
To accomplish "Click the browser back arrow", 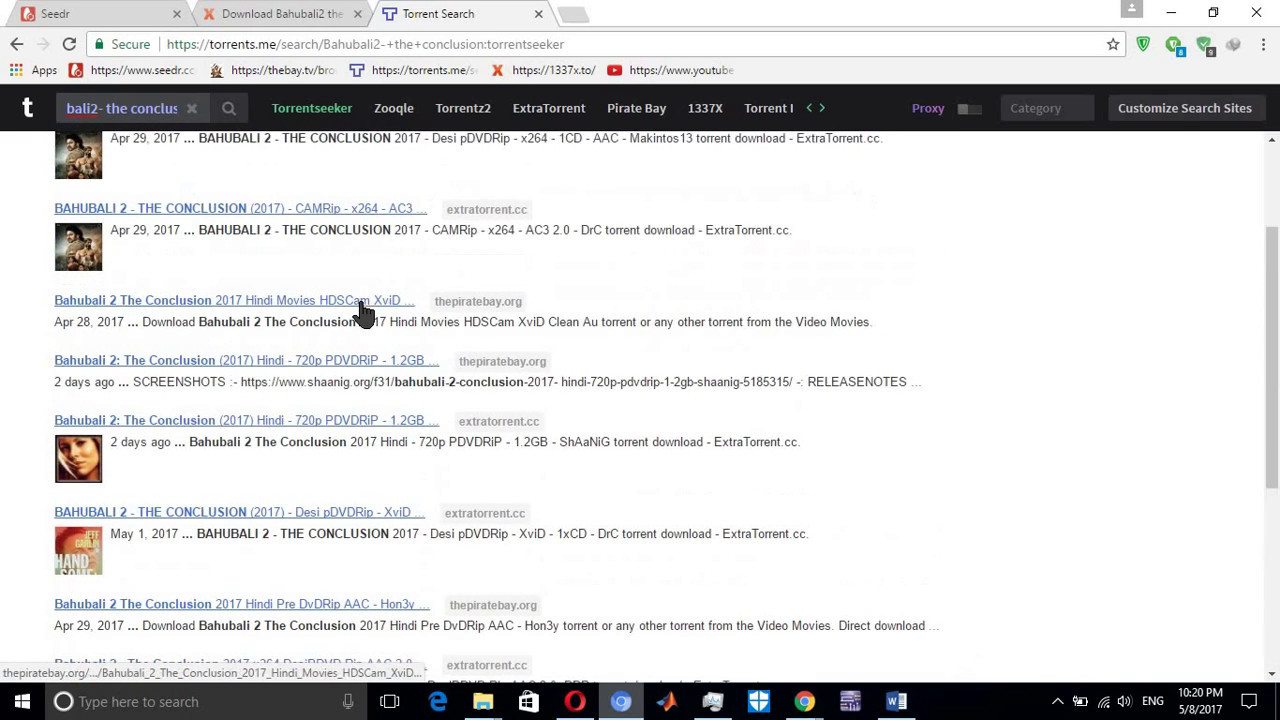I will click(x=16, y=44).
